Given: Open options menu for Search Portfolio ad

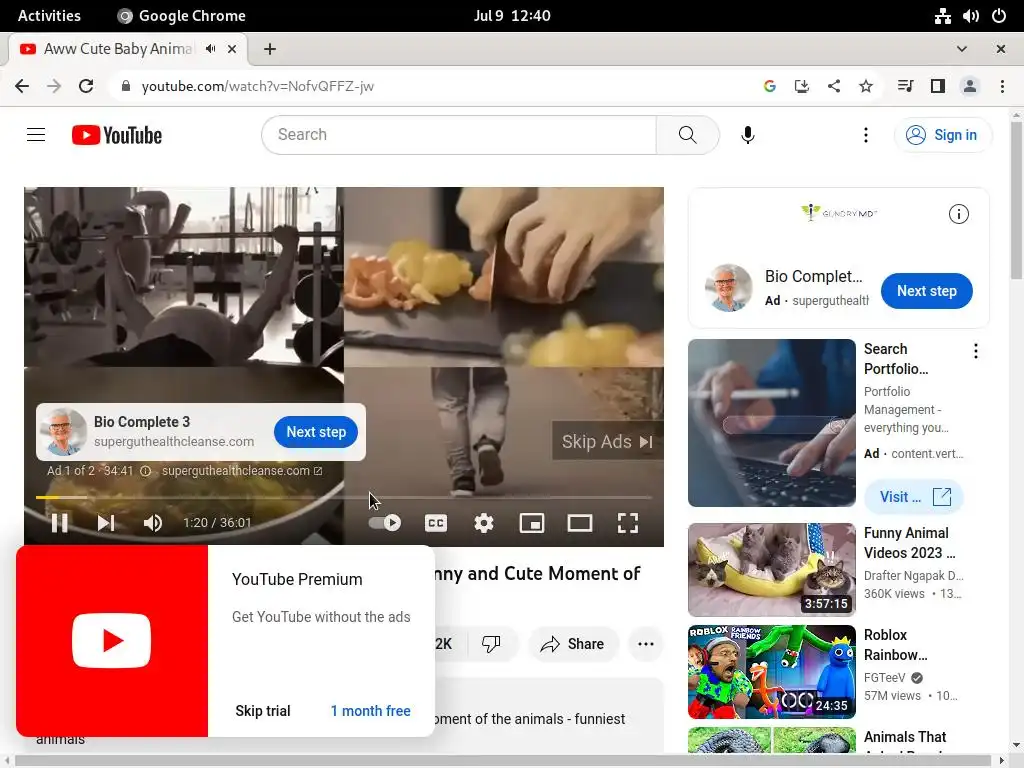Looking at the screenshot, I should (976, 351).
